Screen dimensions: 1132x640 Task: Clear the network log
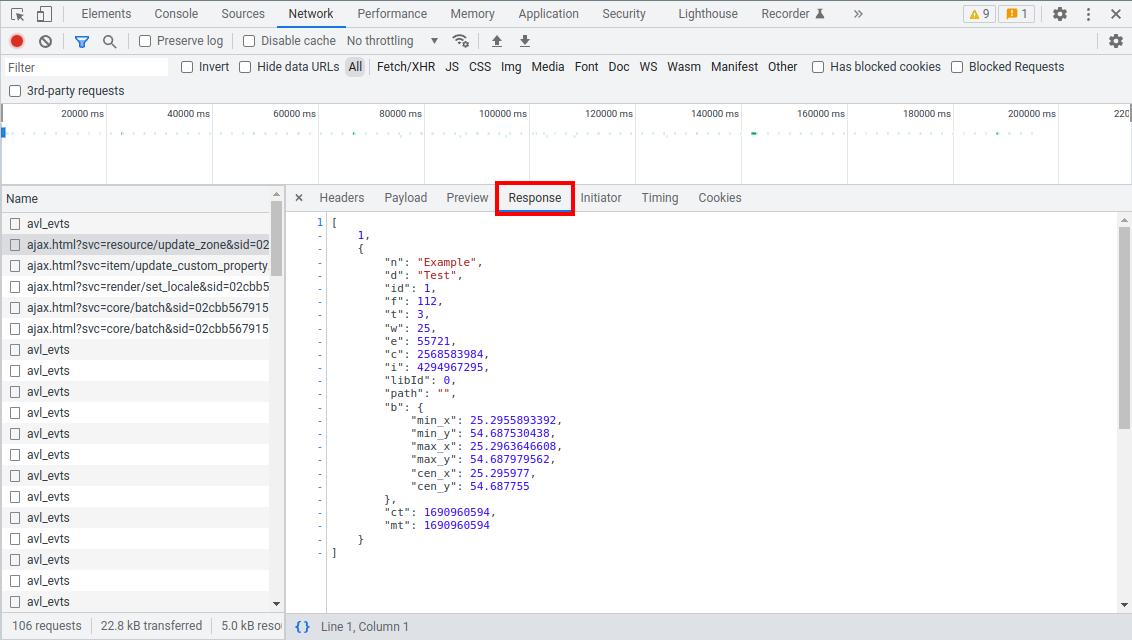pyautogui.click(x=45, y=41)
